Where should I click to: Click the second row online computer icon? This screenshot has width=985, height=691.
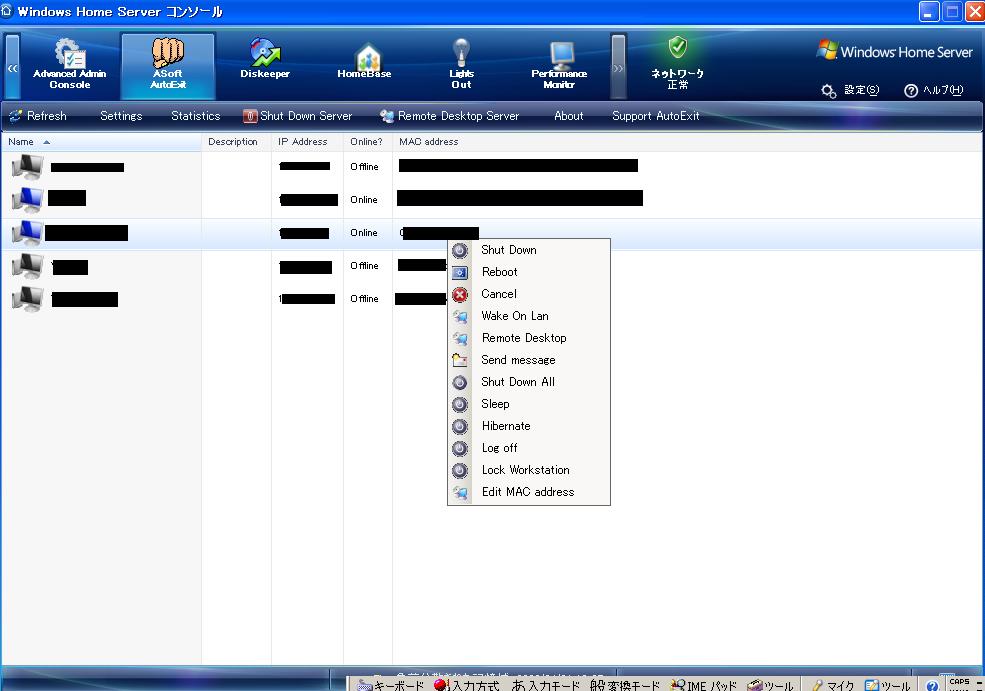27,200
